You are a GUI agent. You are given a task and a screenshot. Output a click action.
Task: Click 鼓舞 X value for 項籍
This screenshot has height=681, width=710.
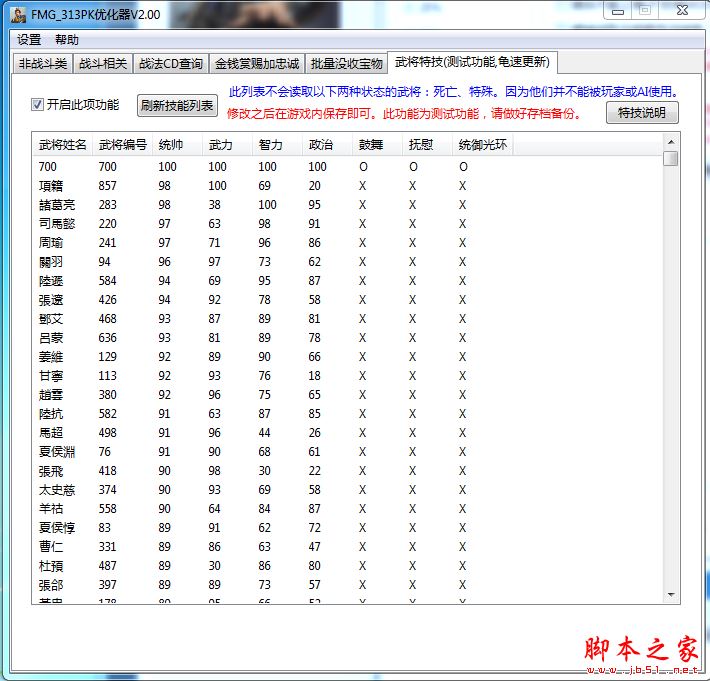tap(363, 186)
